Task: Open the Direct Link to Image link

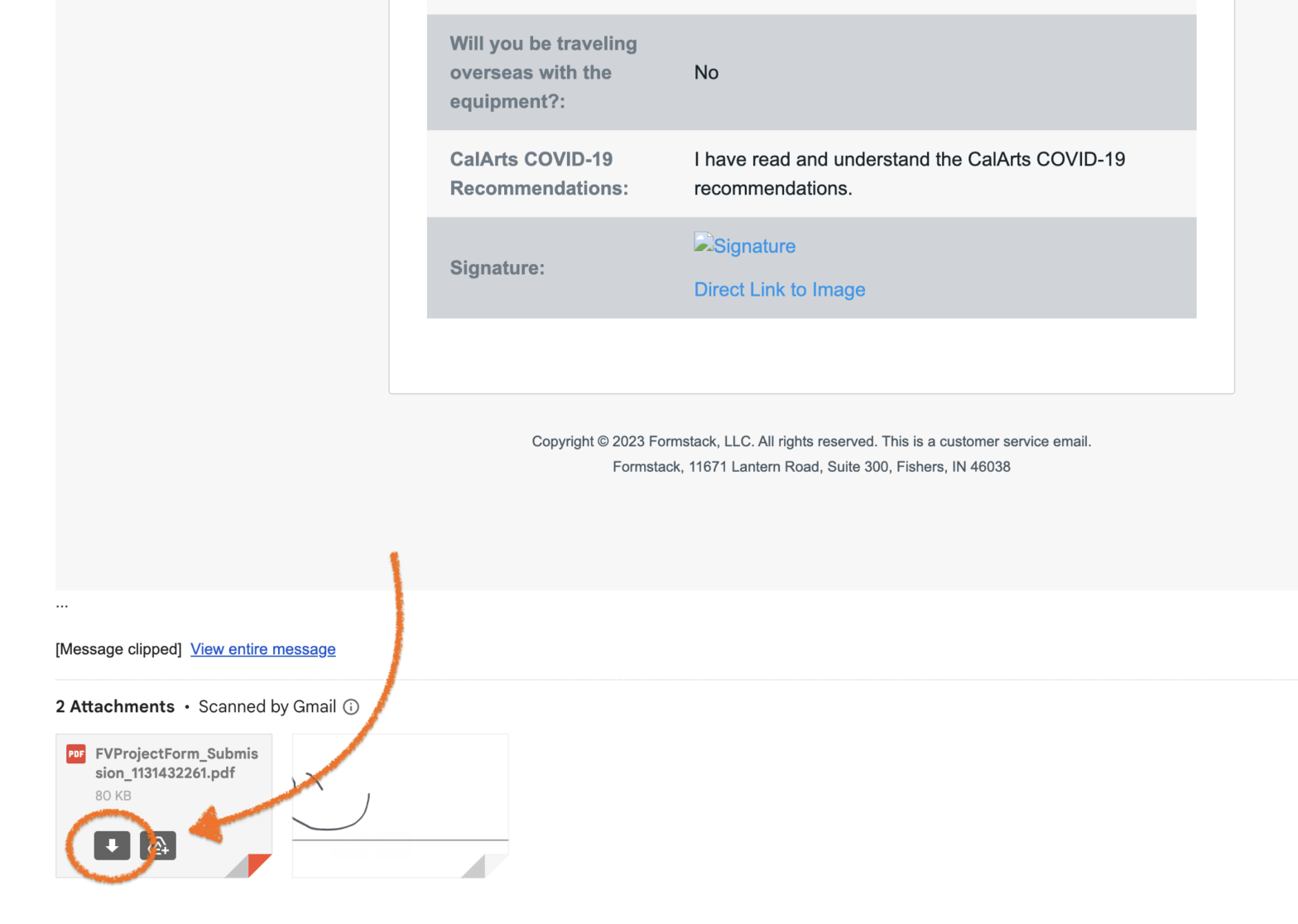Action: [780, 290]
